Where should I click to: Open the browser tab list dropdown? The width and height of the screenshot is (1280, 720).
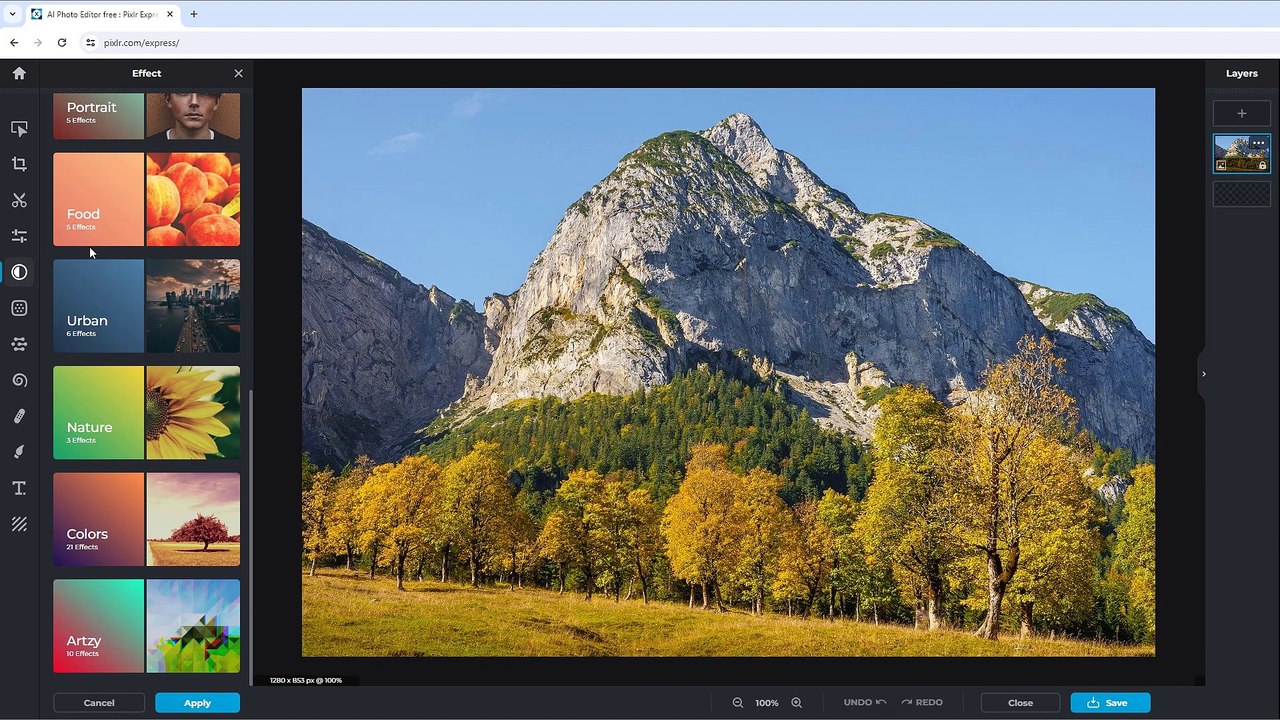pos(12,14)
